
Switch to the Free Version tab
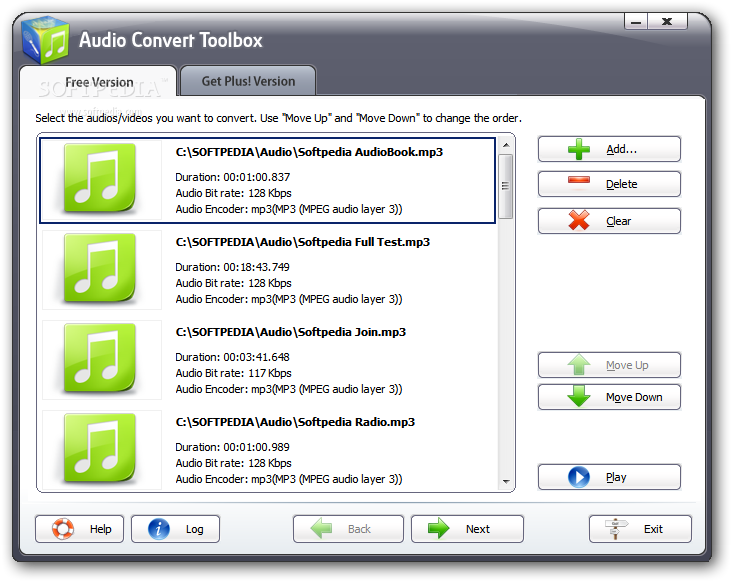click(x=99, y=82)
